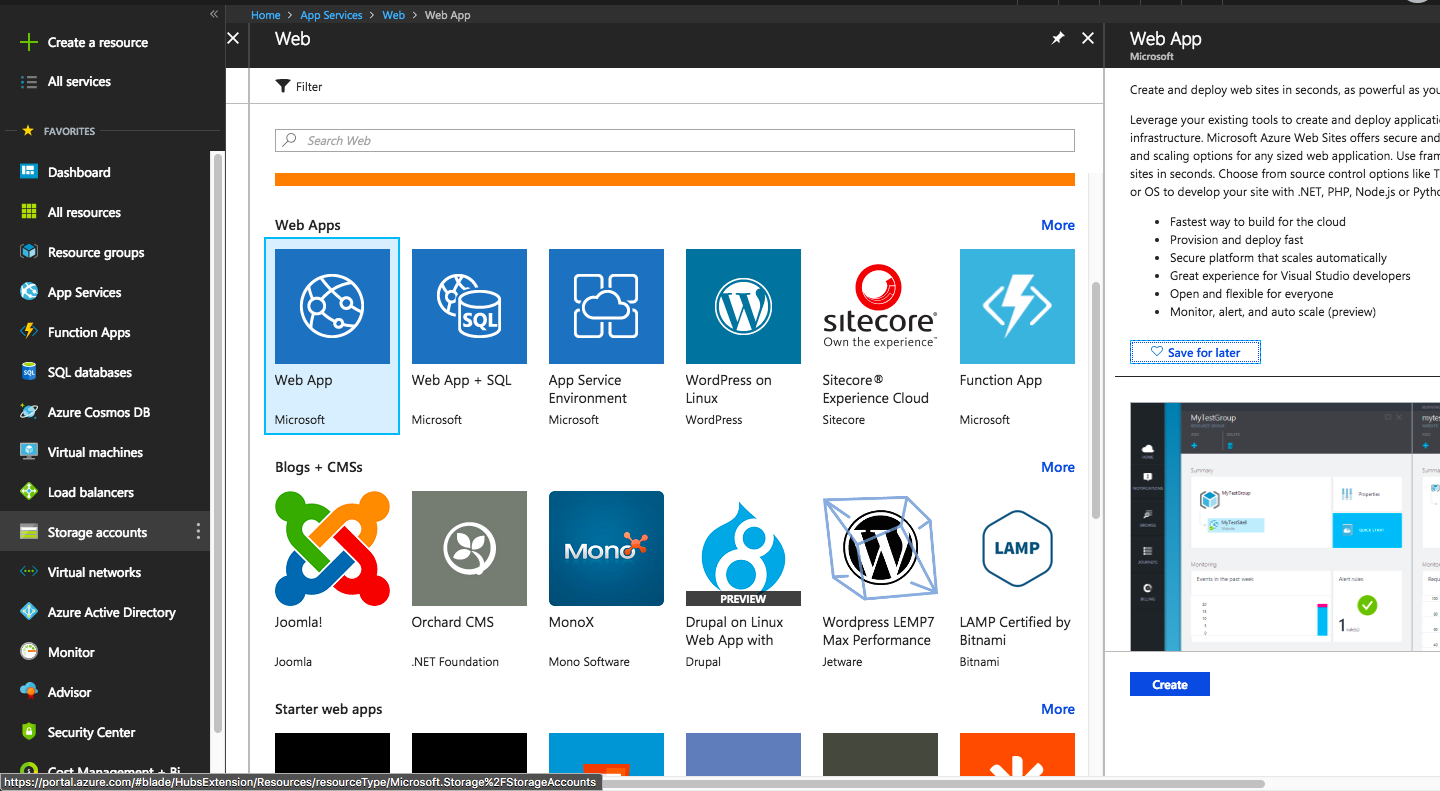Open Security Center shield icon

[29, 732]
